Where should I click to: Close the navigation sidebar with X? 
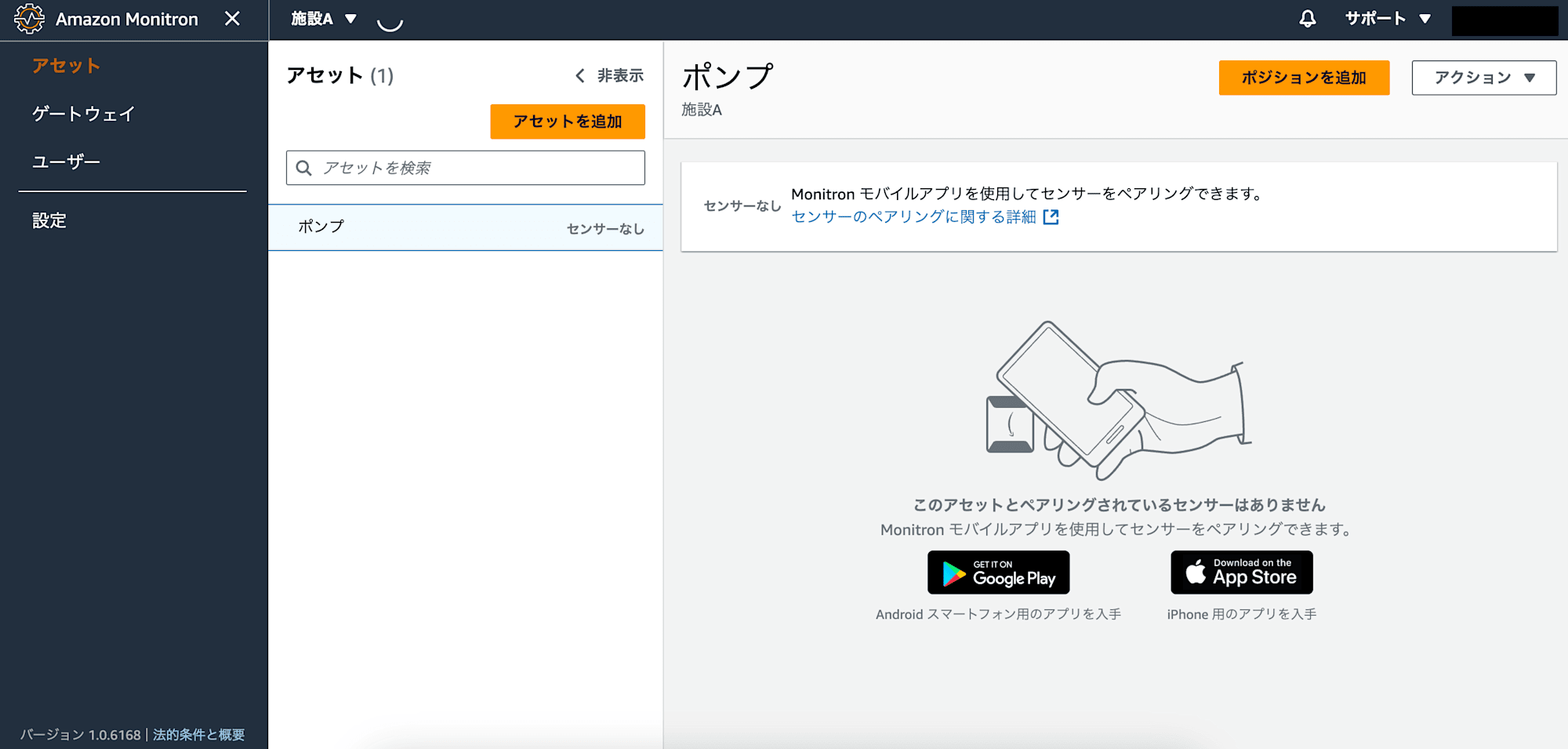[x=232, y=18]
